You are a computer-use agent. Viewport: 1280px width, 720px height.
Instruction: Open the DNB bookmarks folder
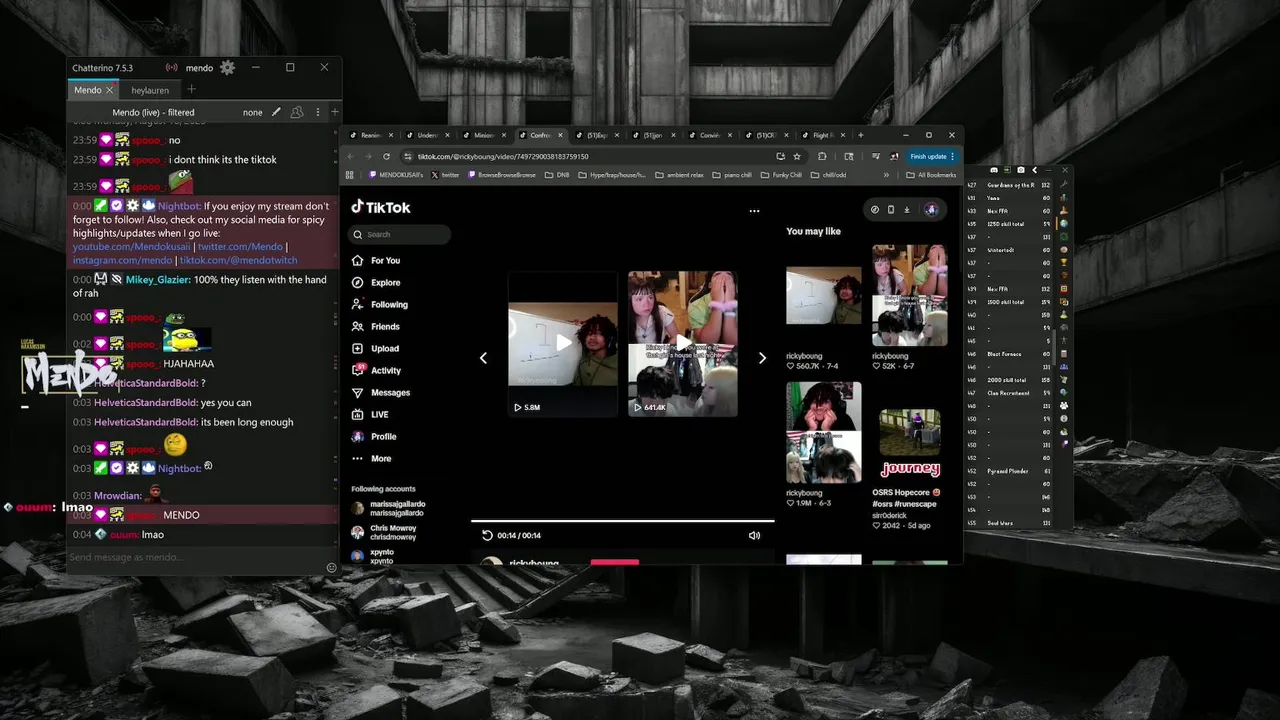click(x=557, y=175)
